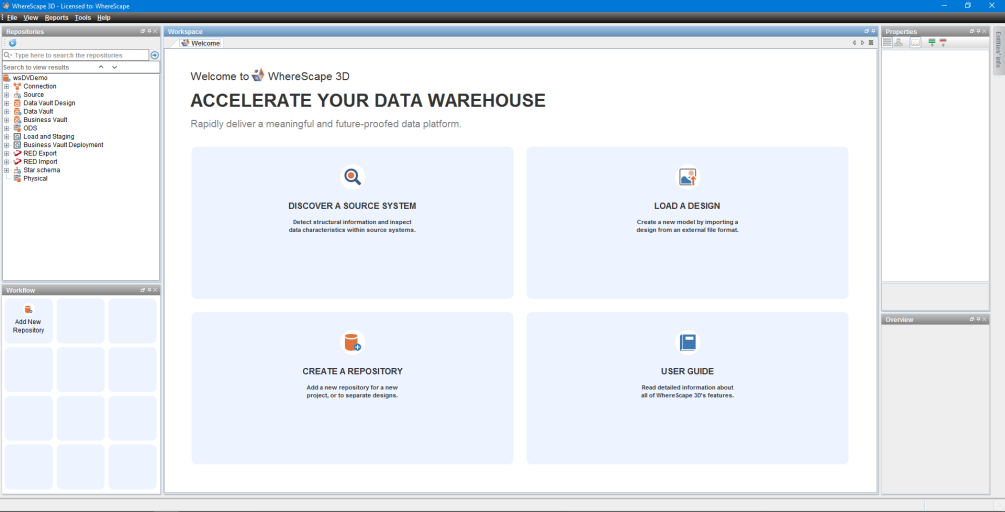Click the Connection category icon
This screenshot has width=1005, height=512.
pos(17,87)
